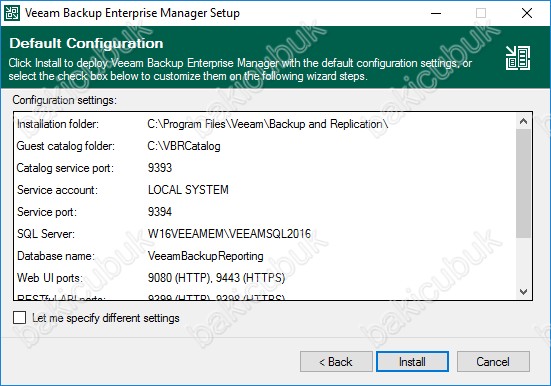Screen dimensions: 551x386
Task: Enable 'Let me specify different settings' checkbox
Action: pyautogui.click(x=19, y=317)
